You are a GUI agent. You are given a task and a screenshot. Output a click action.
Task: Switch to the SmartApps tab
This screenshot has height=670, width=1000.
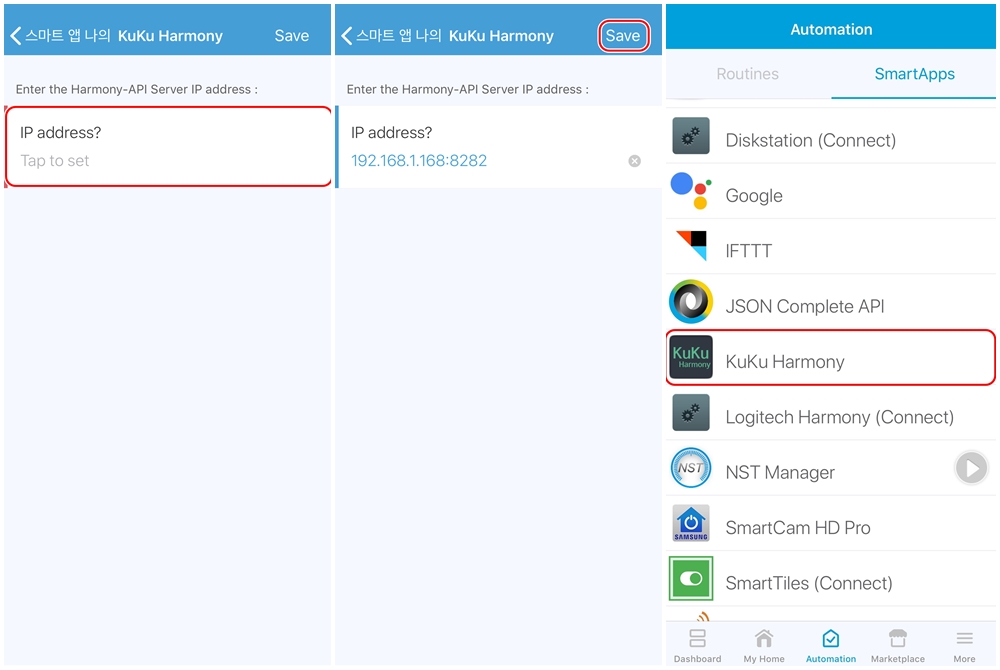[914, 74]
